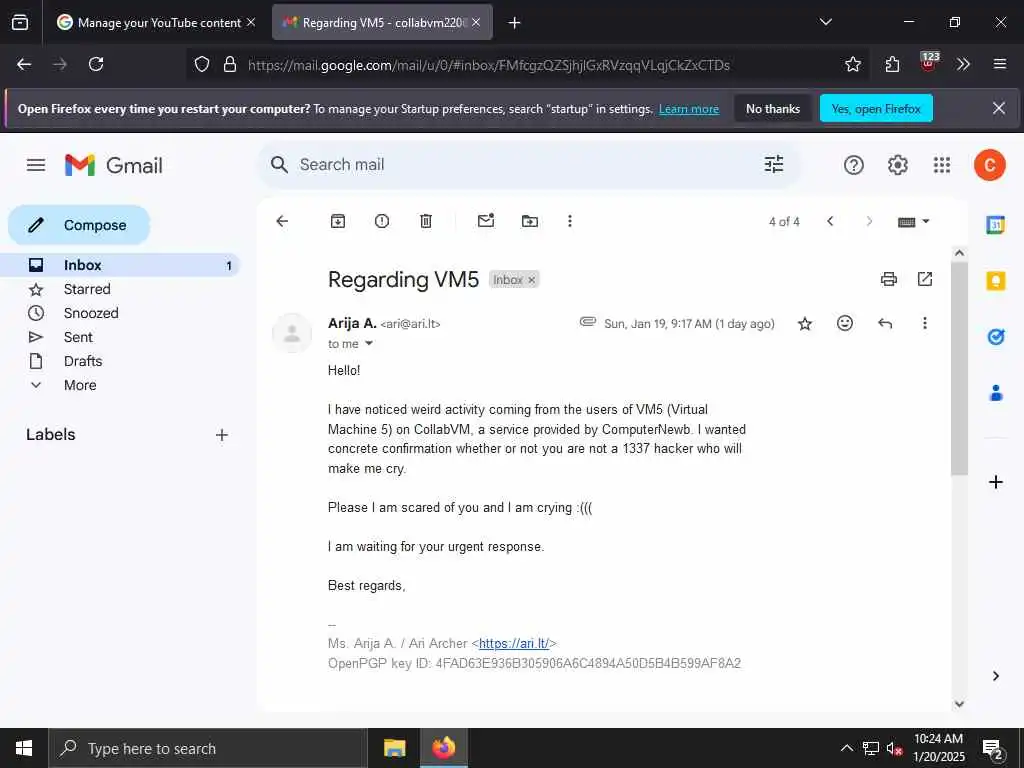Image resolution: width=1024 pixels, height=768 pixels.
Task: Click Yes, open Firefox button
Action: click(x=876, y=109)
